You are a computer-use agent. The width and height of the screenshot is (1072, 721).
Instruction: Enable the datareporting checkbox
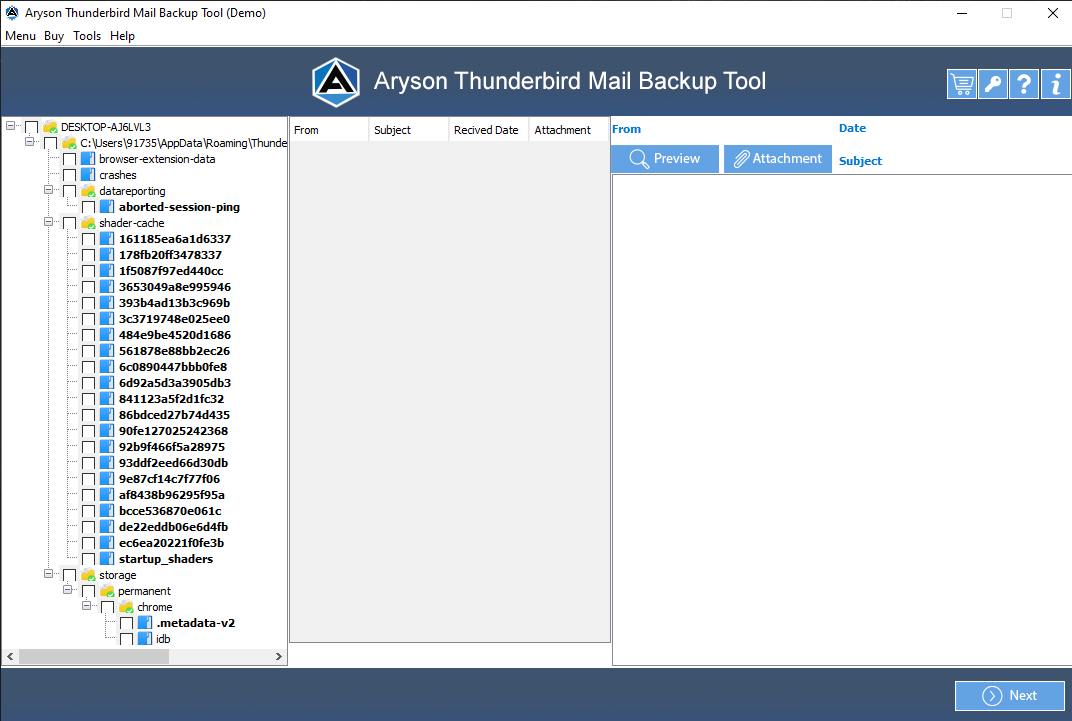click(x=70, y=191)
